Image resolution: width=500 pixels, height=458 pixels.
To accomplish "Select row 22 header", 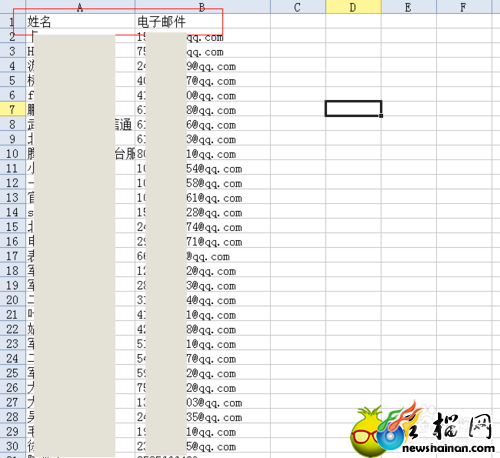I will pos(13,329).
